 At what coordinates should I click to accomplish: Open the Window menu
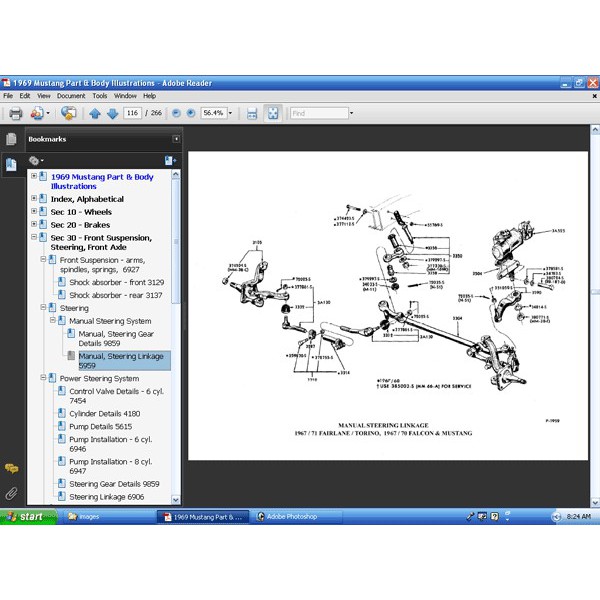(125, 96)
